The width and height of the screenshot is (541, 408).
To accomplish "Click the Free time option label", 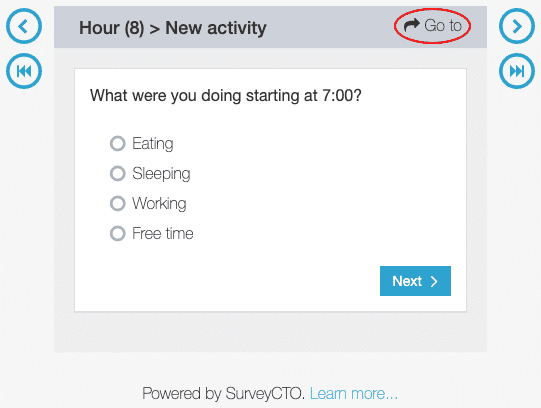I will pos(163,233).
